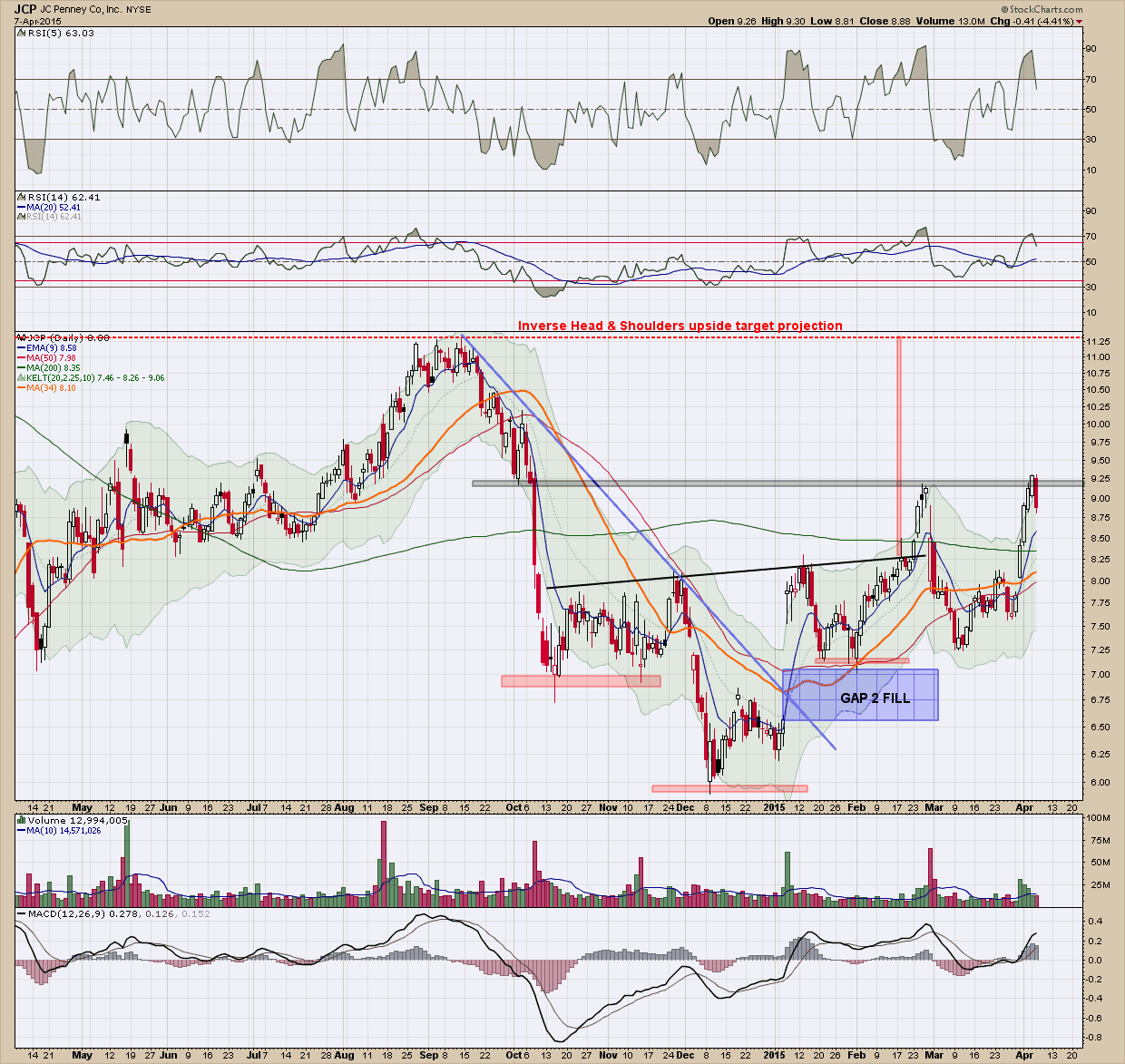Click the 'High 9.30' value in header
This screenshot has width=1125, height=1064.
click(x=784, y=21)
